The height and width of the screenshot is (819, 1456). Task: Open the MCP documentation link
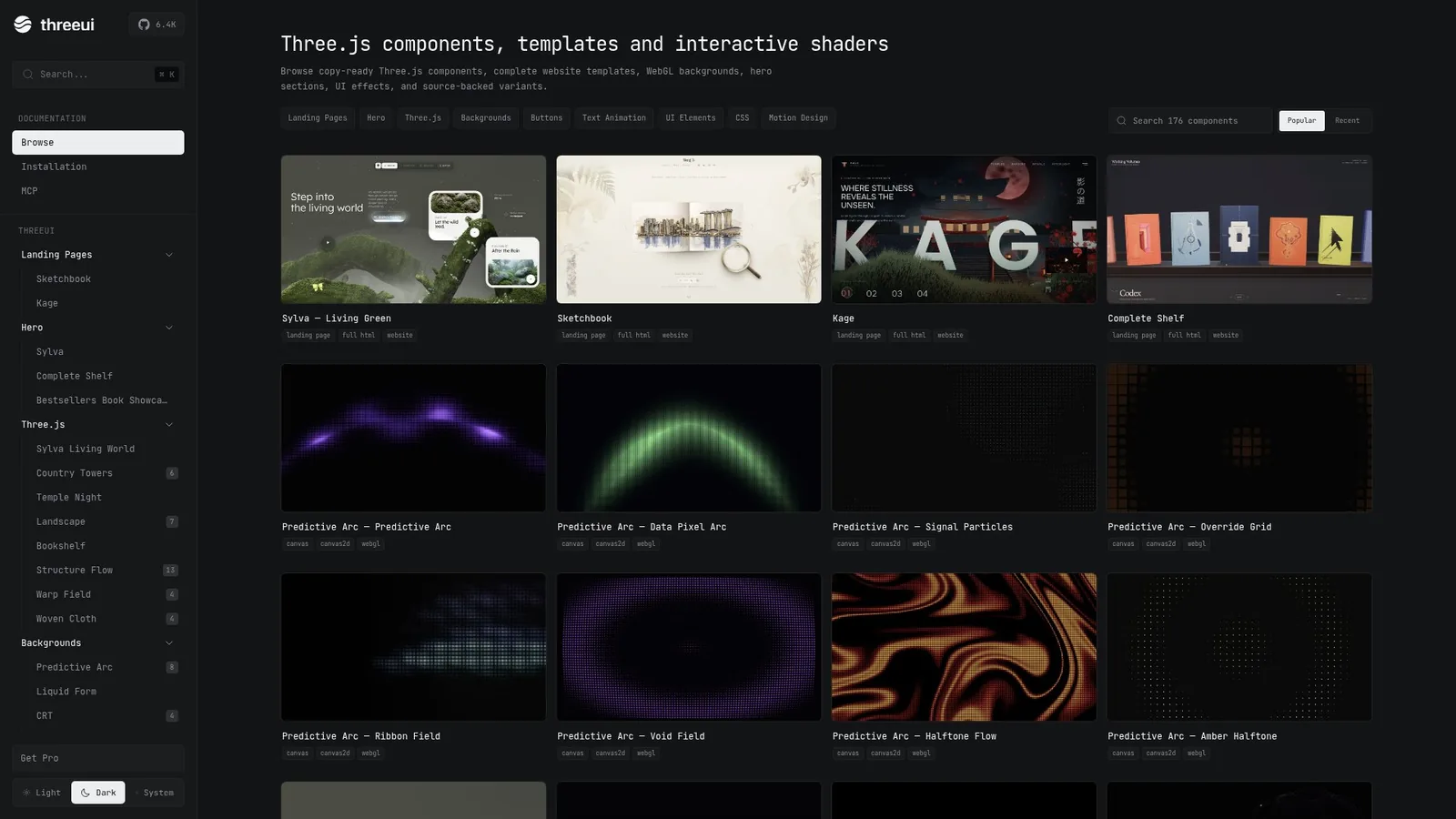(x=97, y=191)
